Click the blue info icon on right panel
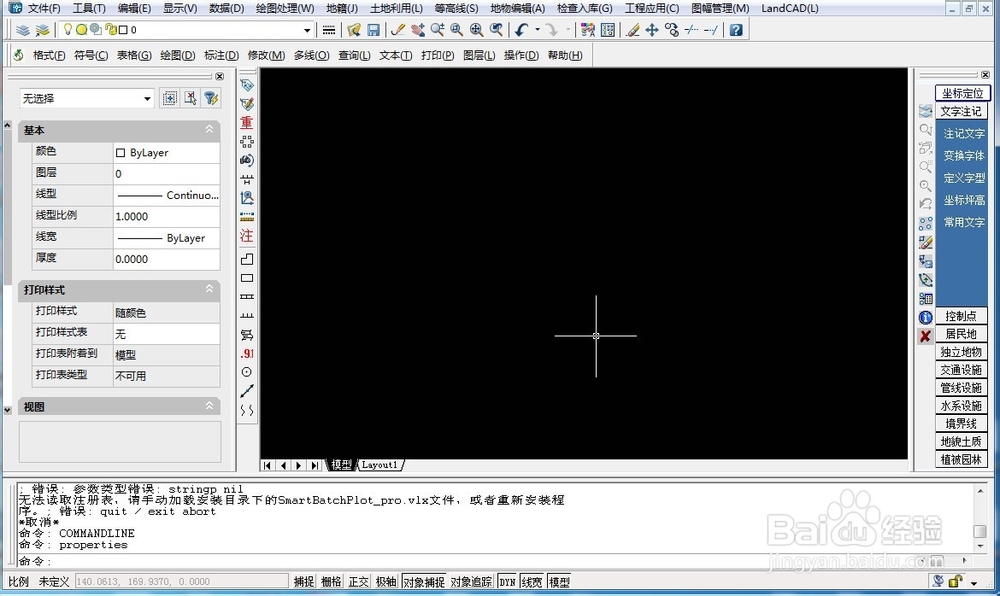Viewport: 1000px width, 596px height. coord(925,317)
